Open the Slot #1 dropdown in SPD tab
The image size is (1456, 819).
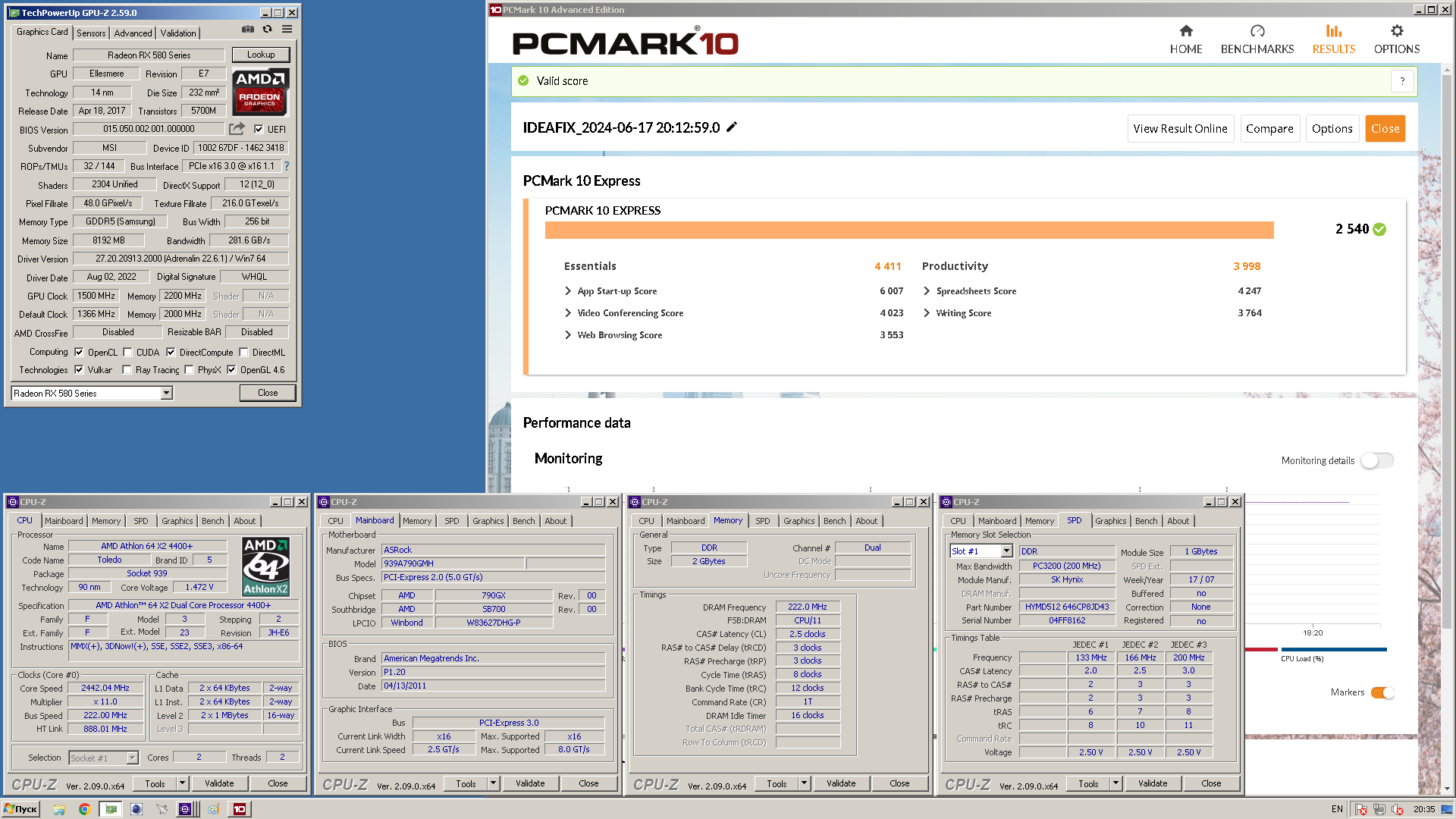(1006, 551)
